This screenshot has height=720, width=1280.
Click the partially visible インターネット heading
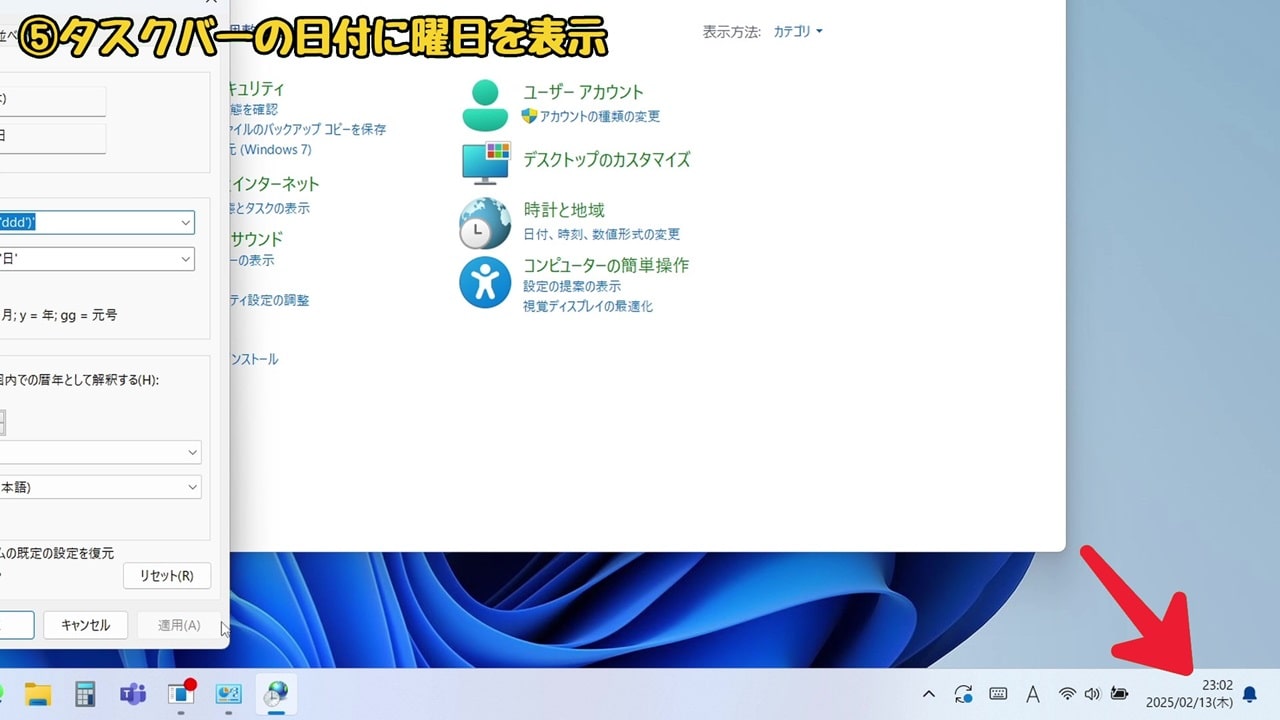tap(275, 184)
